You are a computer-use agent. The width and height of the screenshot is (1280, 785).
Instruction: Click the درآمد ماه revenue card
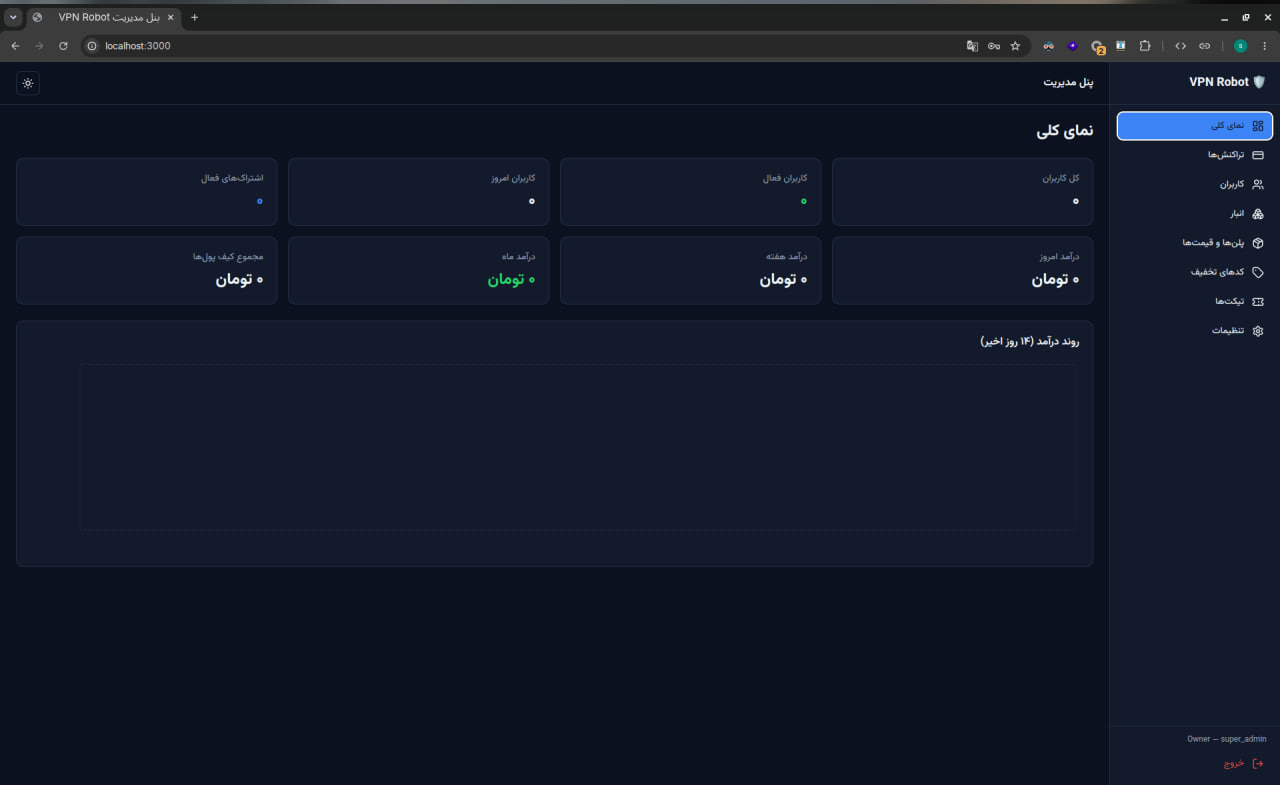418,270
